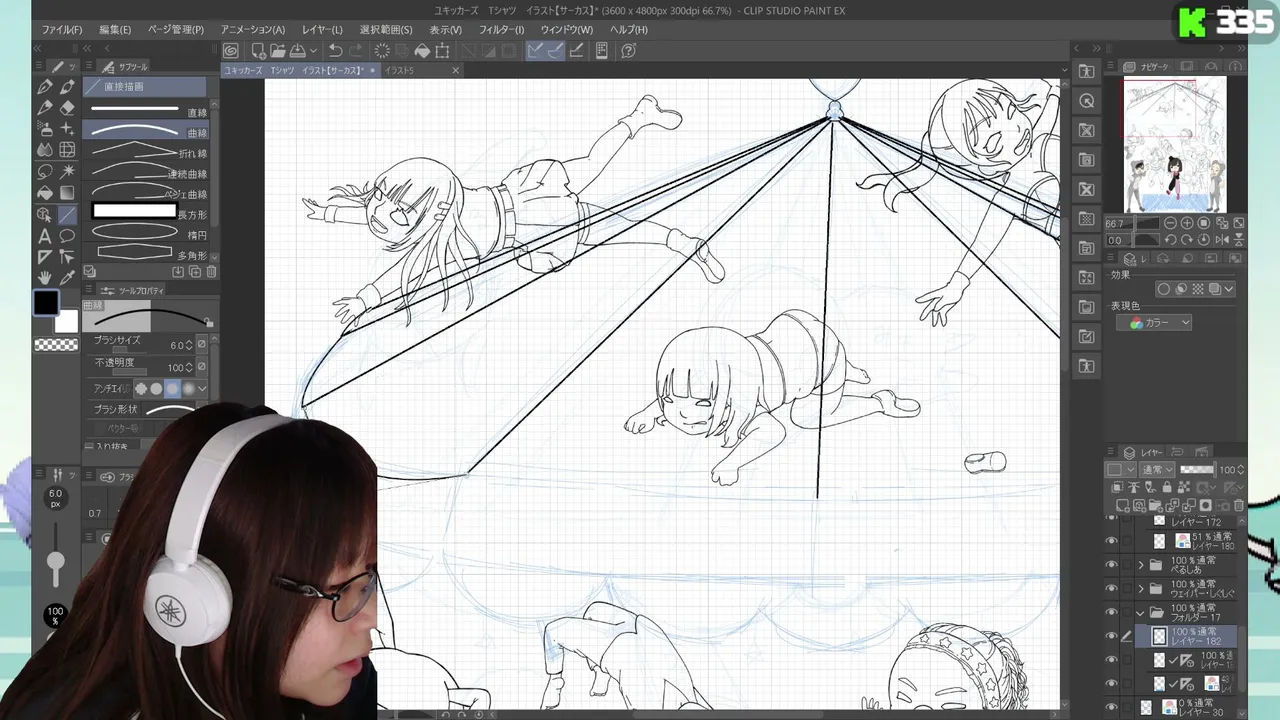Click the clear layer sparkle icon

click(x=382, y=51)
